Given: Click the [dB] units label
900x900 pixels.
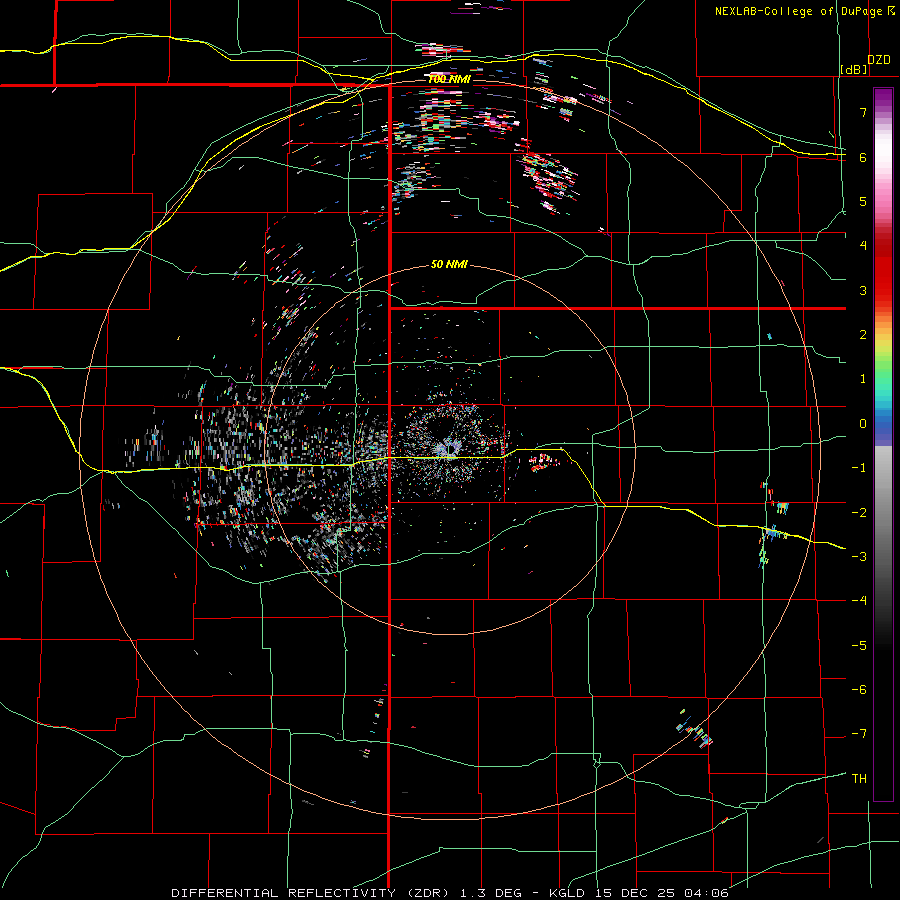Looking at the screenshot, I should (854, 69).
